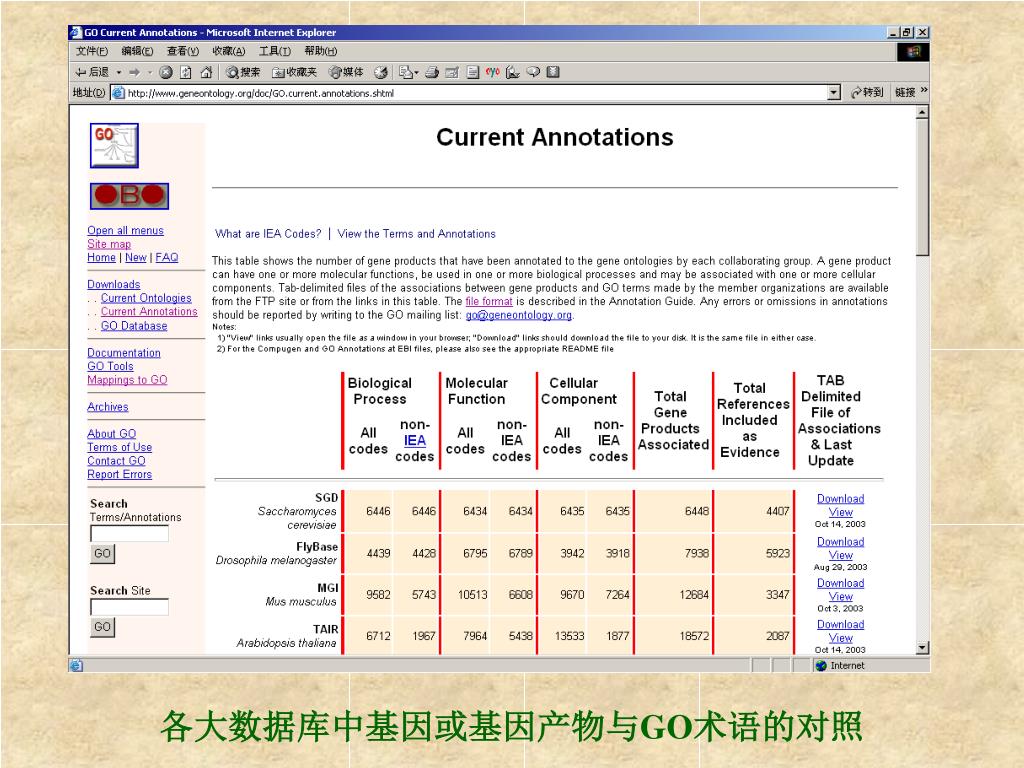
Task: Click the Back (后退) toolbar button
Action: (92, 72)
